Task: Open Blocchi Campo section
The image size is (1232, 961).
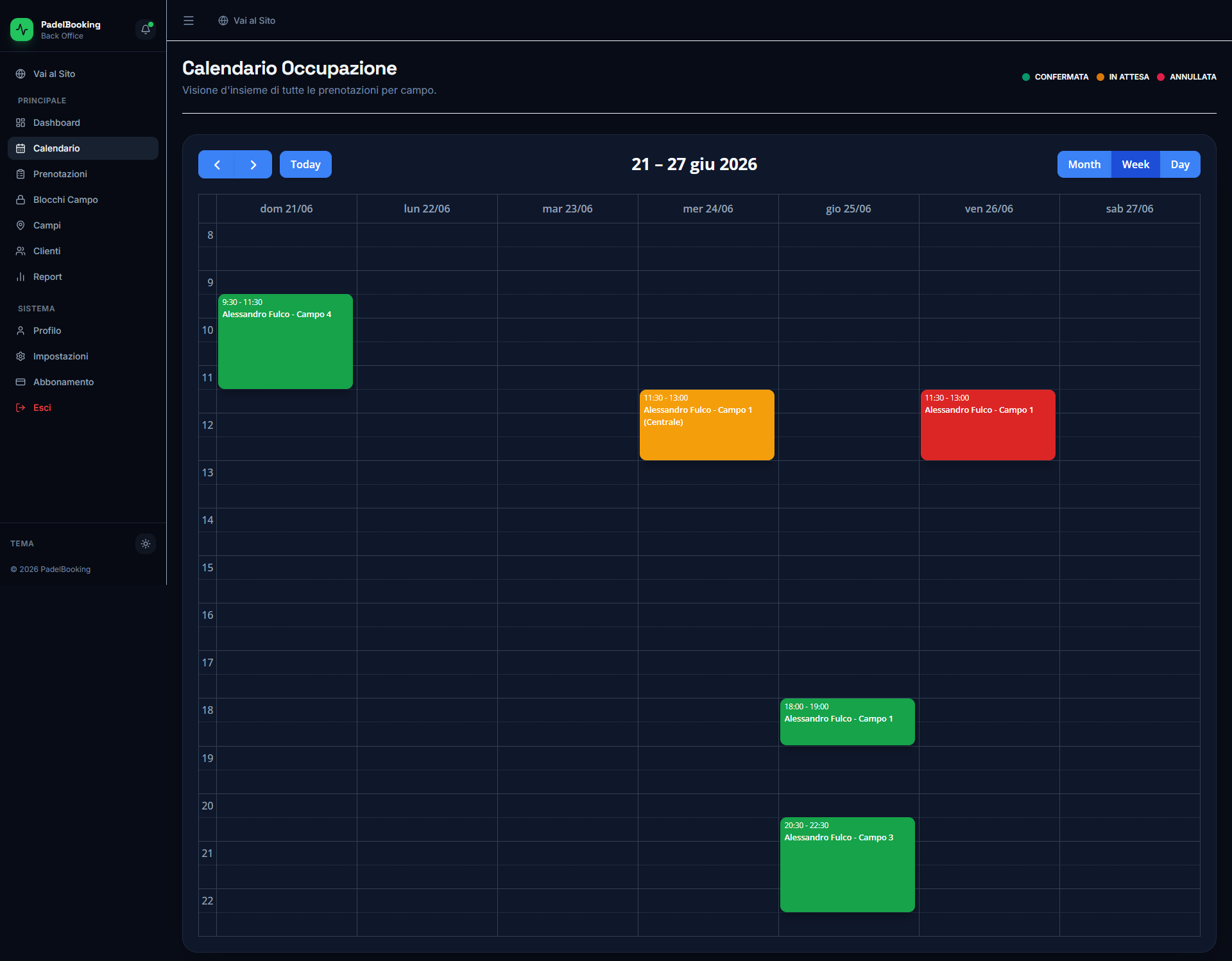Action: [83, 200]
